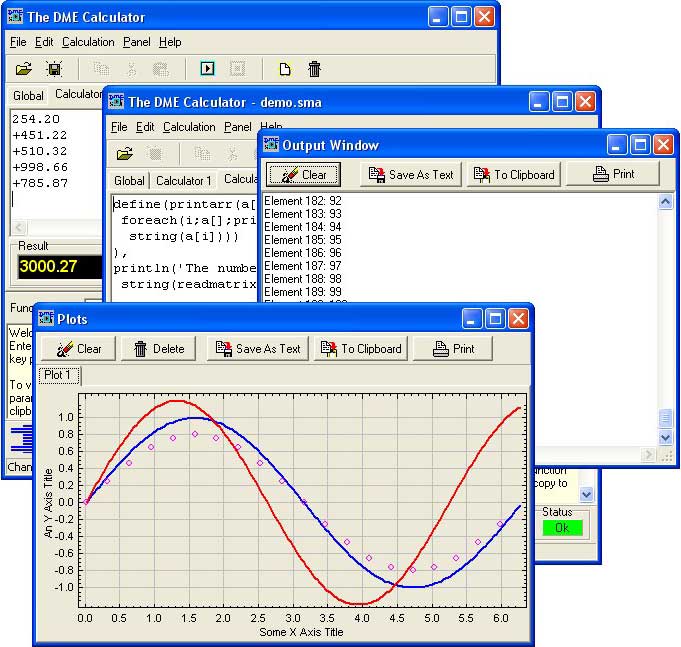Image resolution: width=681 pixels, height=647 pixels.
Task: Click Delete button in Plots window
Action: [159, 349]
